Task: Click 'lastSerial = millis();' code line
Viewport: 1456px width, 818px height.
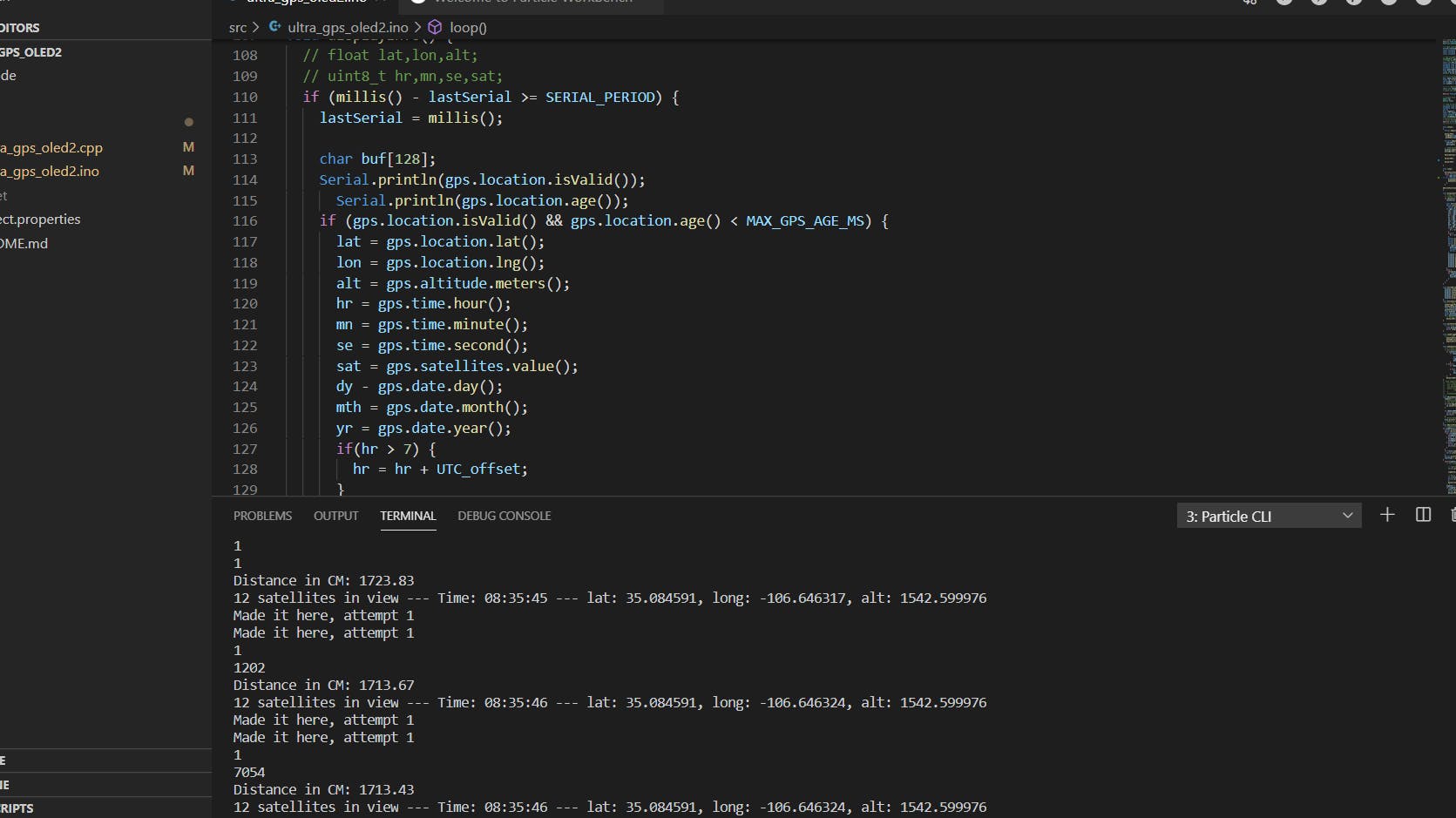Action: [x=411, y=118]
